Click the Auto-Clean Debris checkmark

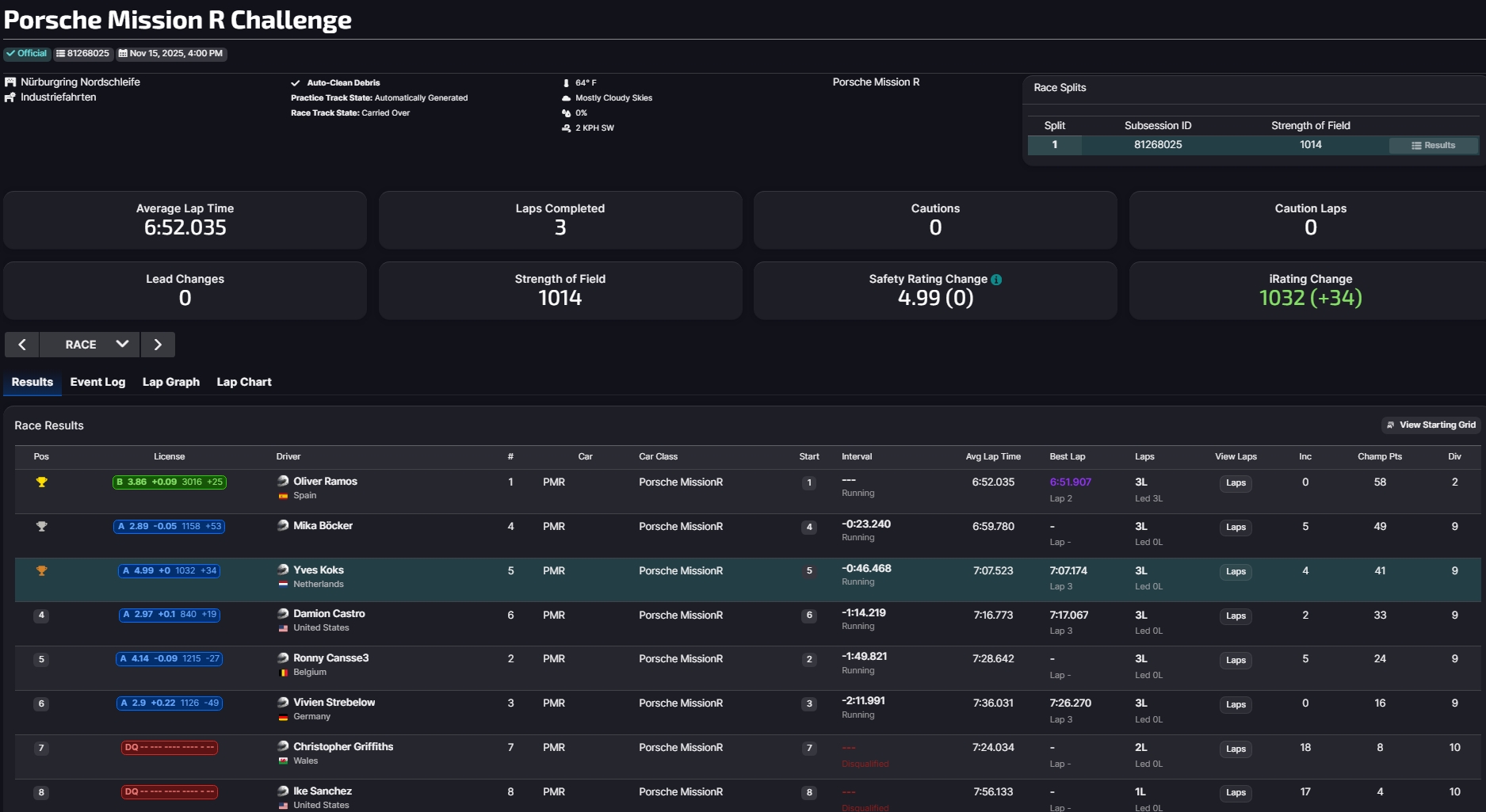(x=296, y=82)
